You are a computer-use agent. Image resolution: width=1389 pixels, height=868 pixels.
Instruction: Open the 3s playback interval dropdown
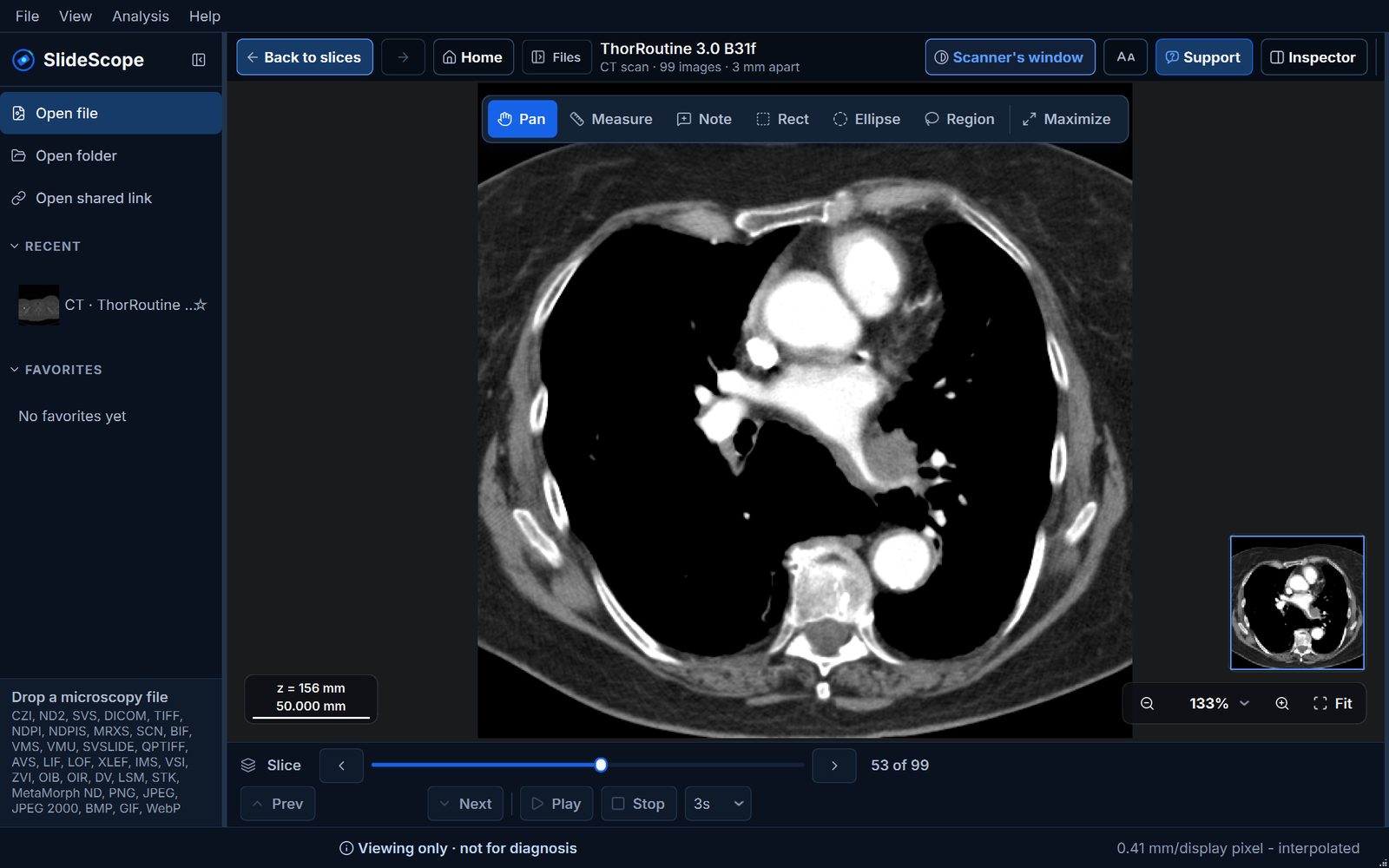click(x=718, y=804)
